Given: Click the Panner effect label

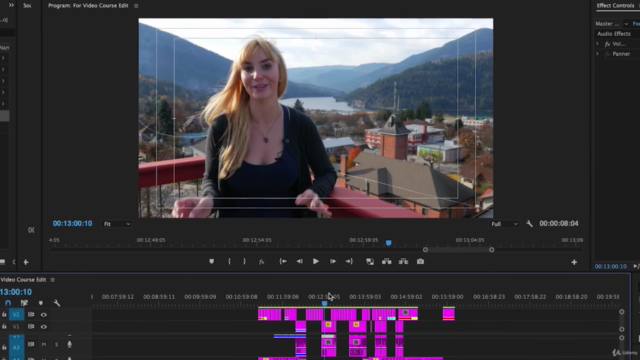Looking at the screenshot, I should pos(621,54).
